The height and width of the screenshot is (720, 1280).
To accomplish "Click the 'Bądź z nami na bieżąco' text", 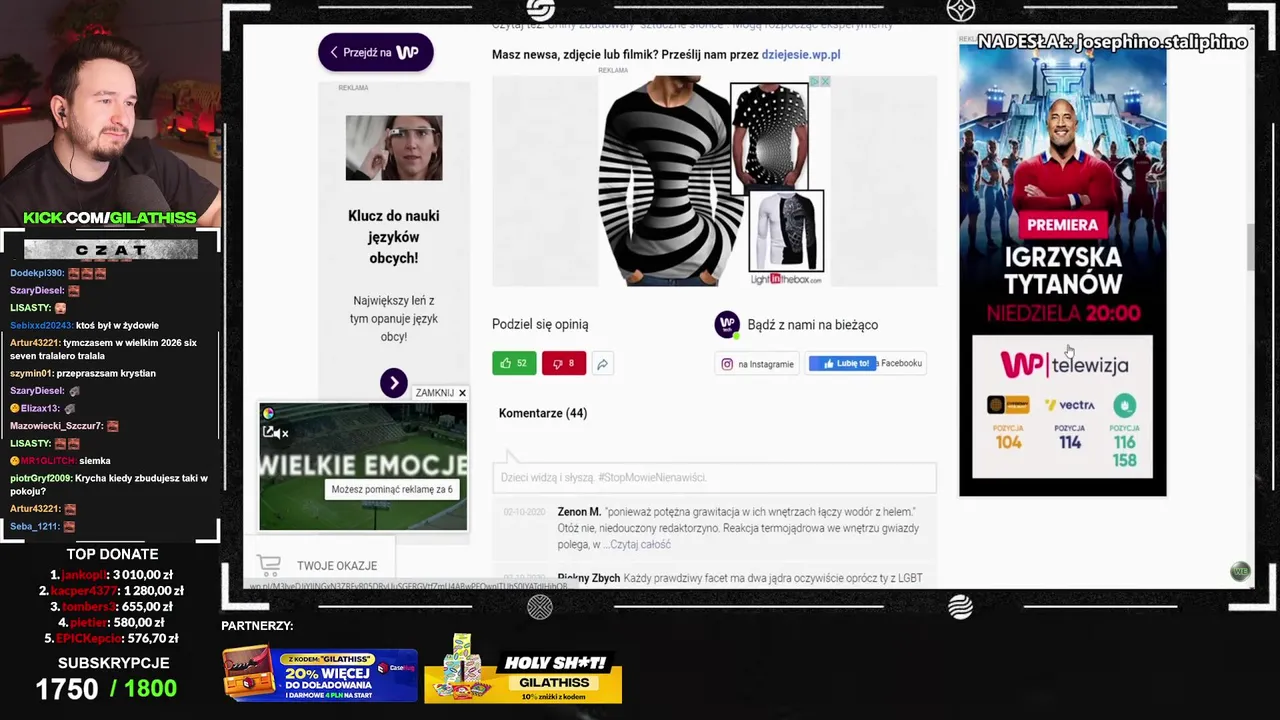I will coord(812,325).
